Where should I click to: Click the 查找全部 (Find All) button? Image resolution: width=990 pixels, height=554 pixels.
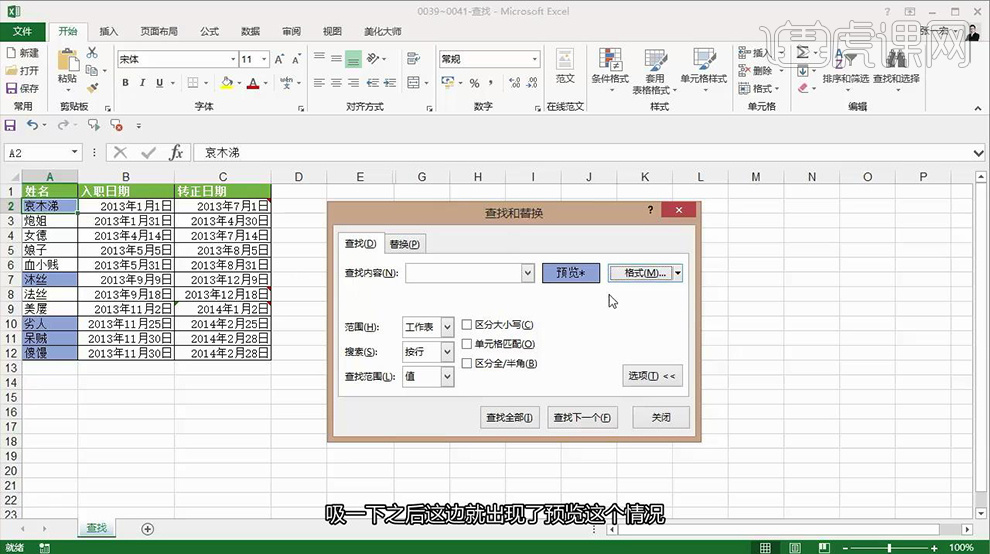[510, 418]
